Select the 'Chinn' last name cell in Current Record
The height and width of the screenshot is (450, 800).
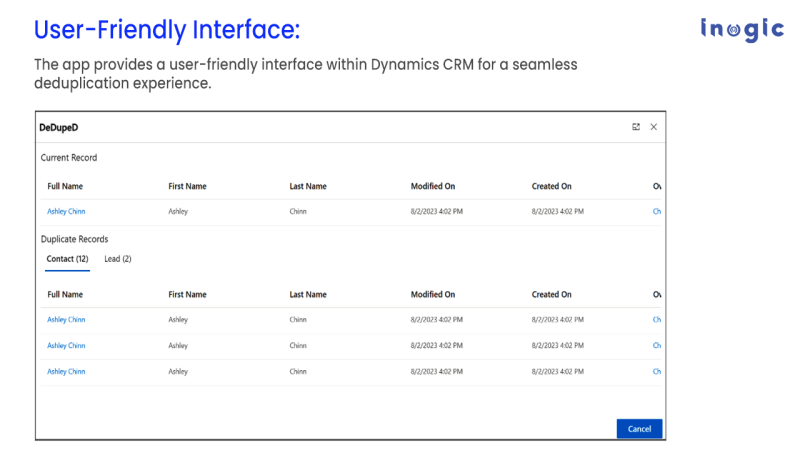tap(298, 211)
